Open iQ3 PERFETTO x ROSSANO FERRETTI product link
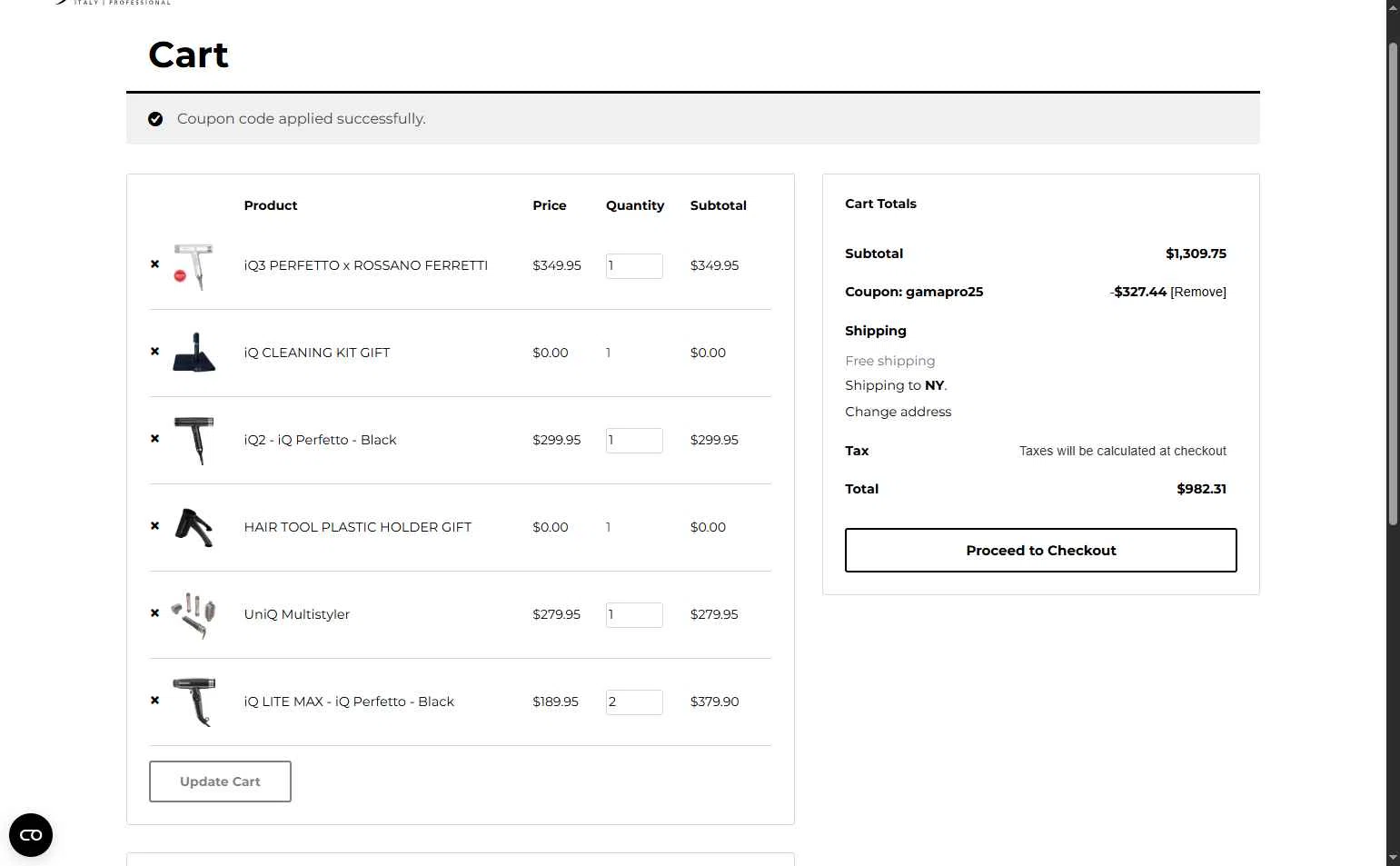 (x=365, y=265)
